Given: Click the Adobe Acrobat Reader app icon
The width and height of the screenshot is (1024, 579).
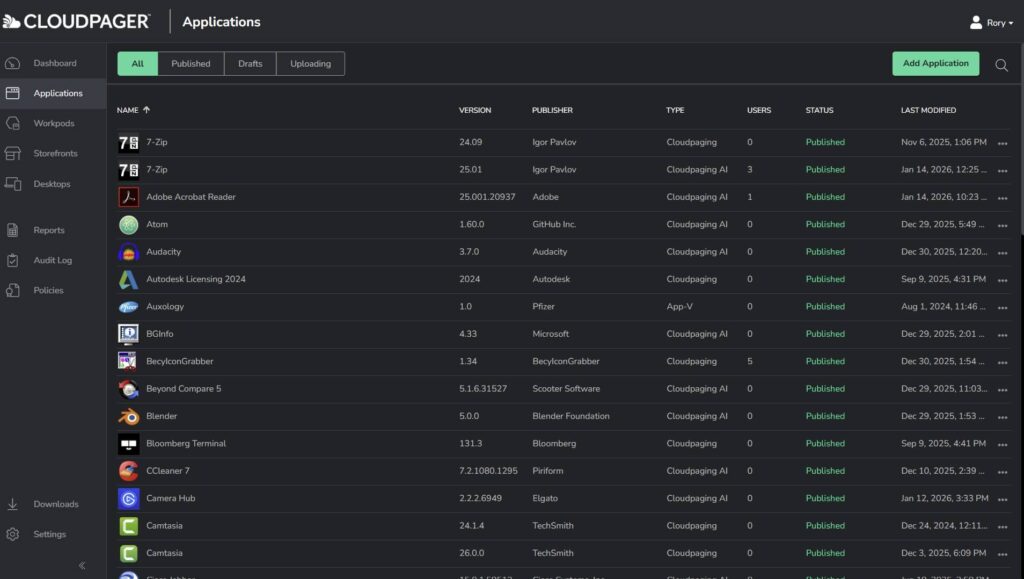Looking at the screenshot, I should [x=129, y=197].
